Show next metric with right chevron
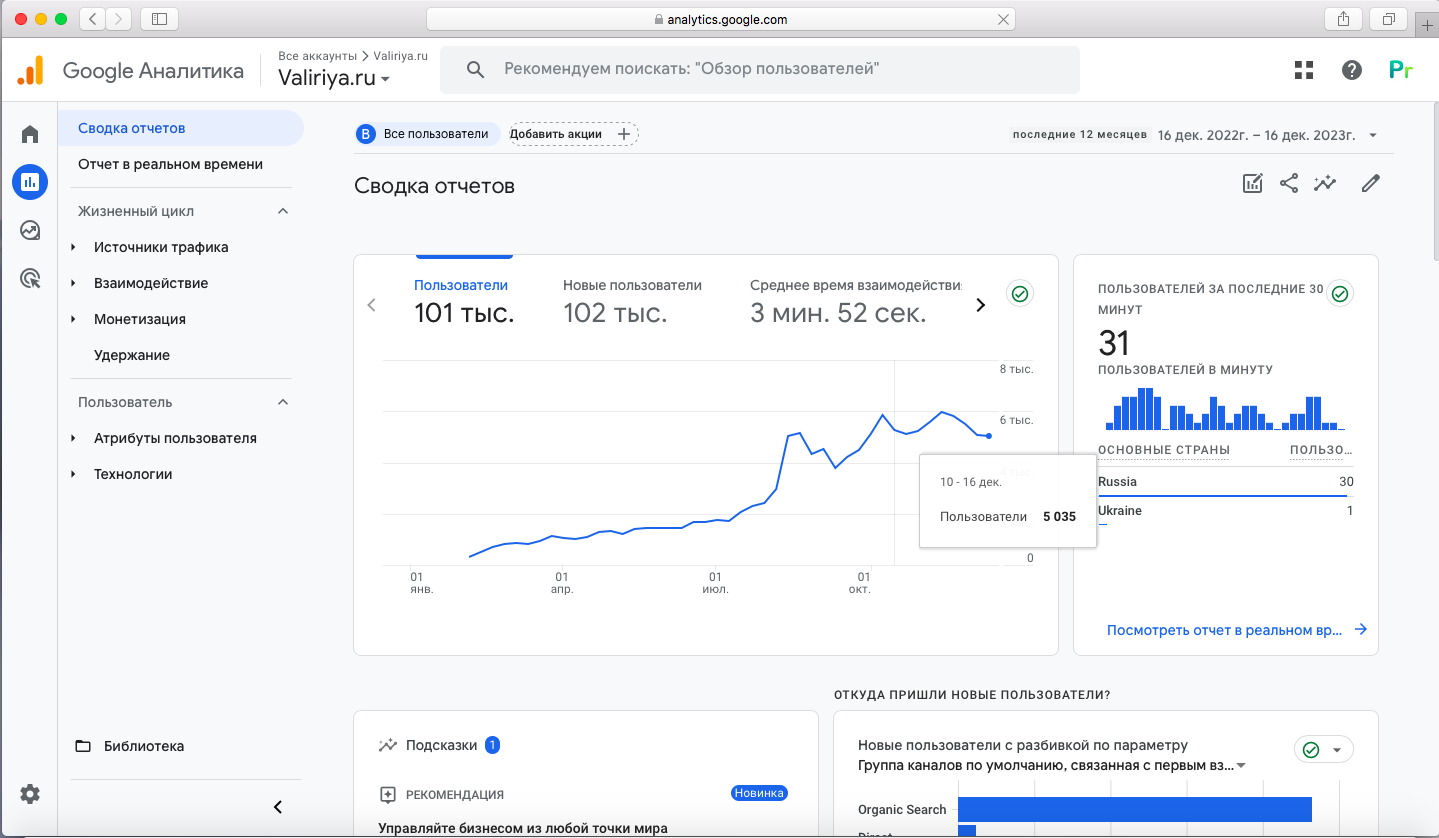1439x838 pixels. [980, 305]
